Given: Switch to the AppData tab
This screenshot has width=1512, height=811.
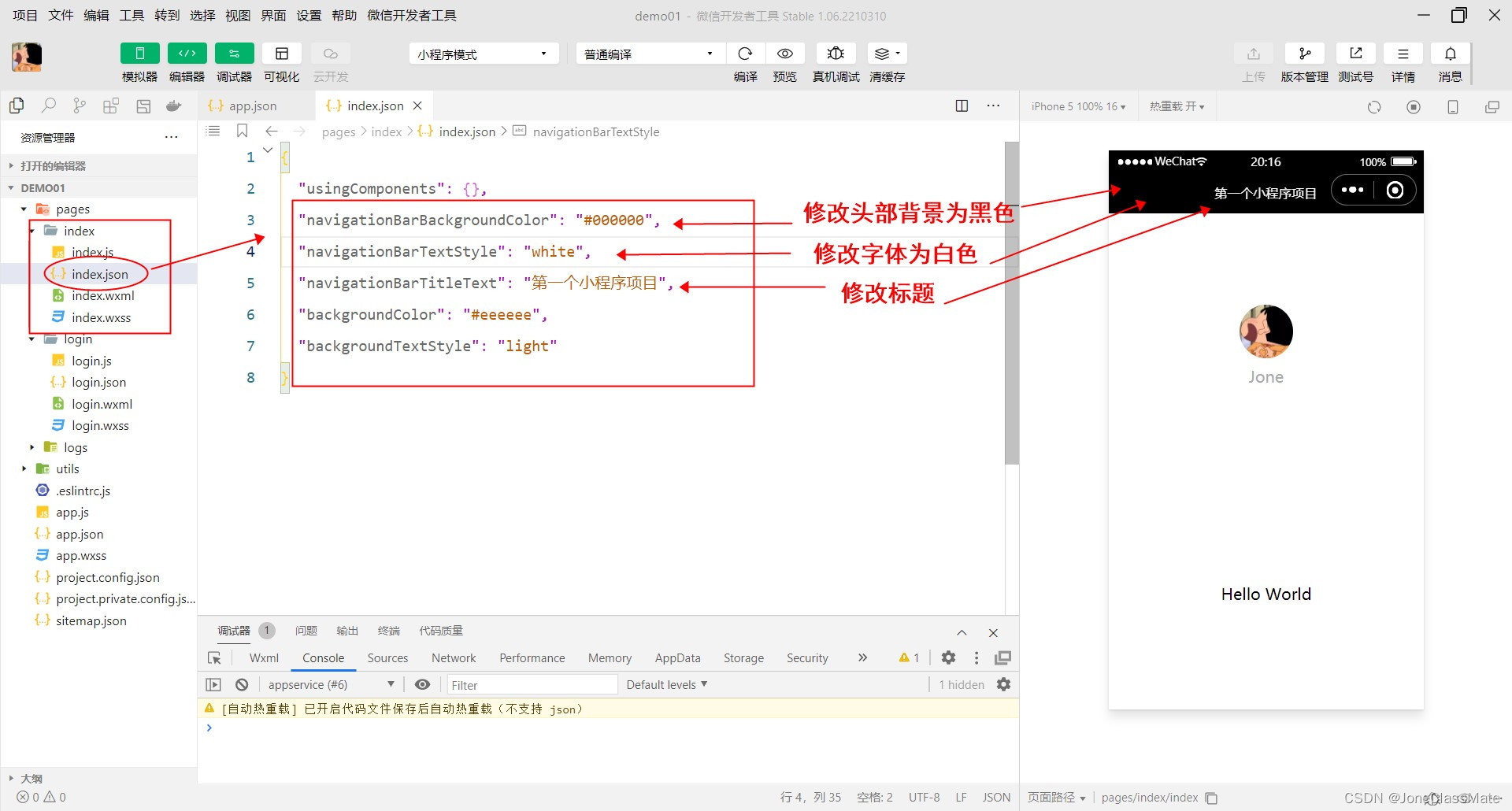Looking at the screenshot, I should [677, 658].
